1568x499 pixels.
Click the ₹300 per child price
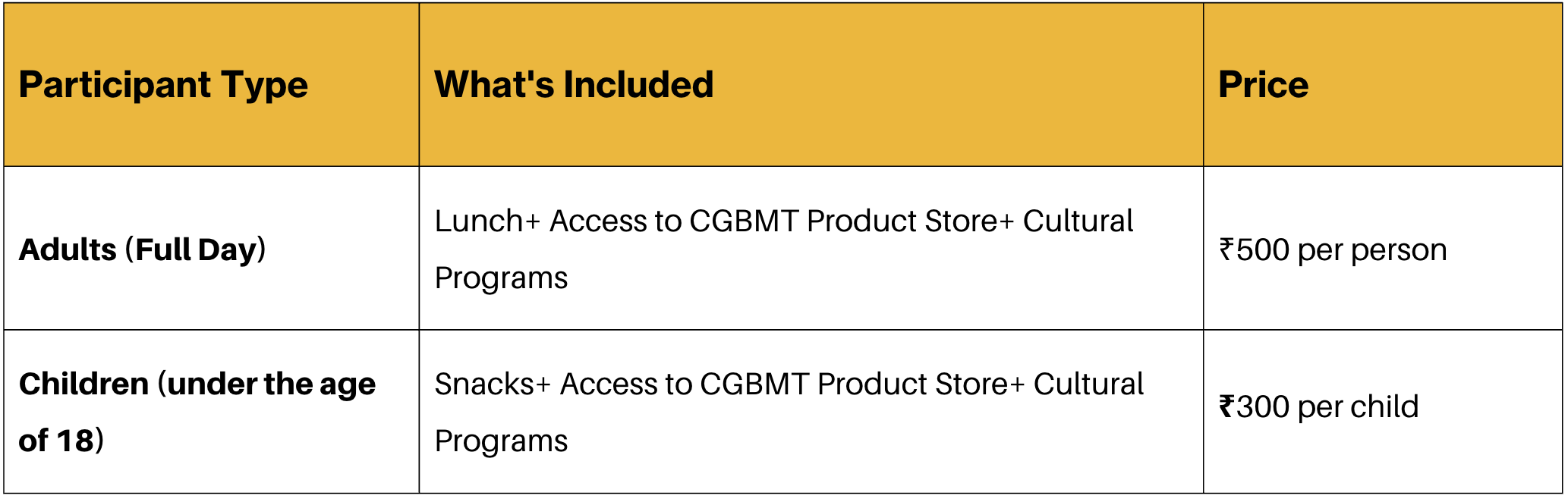[1319, 407]
